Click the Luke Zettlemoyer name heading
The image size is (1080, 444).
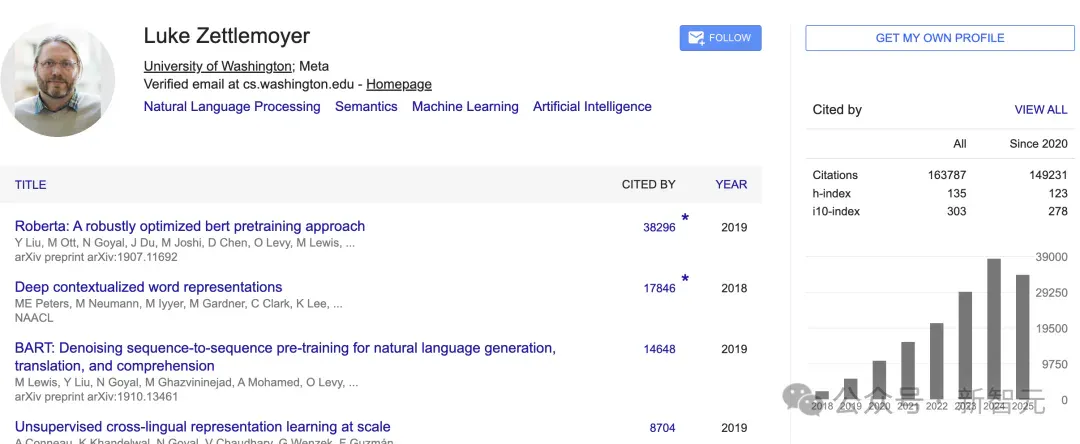tap(227, 36)
